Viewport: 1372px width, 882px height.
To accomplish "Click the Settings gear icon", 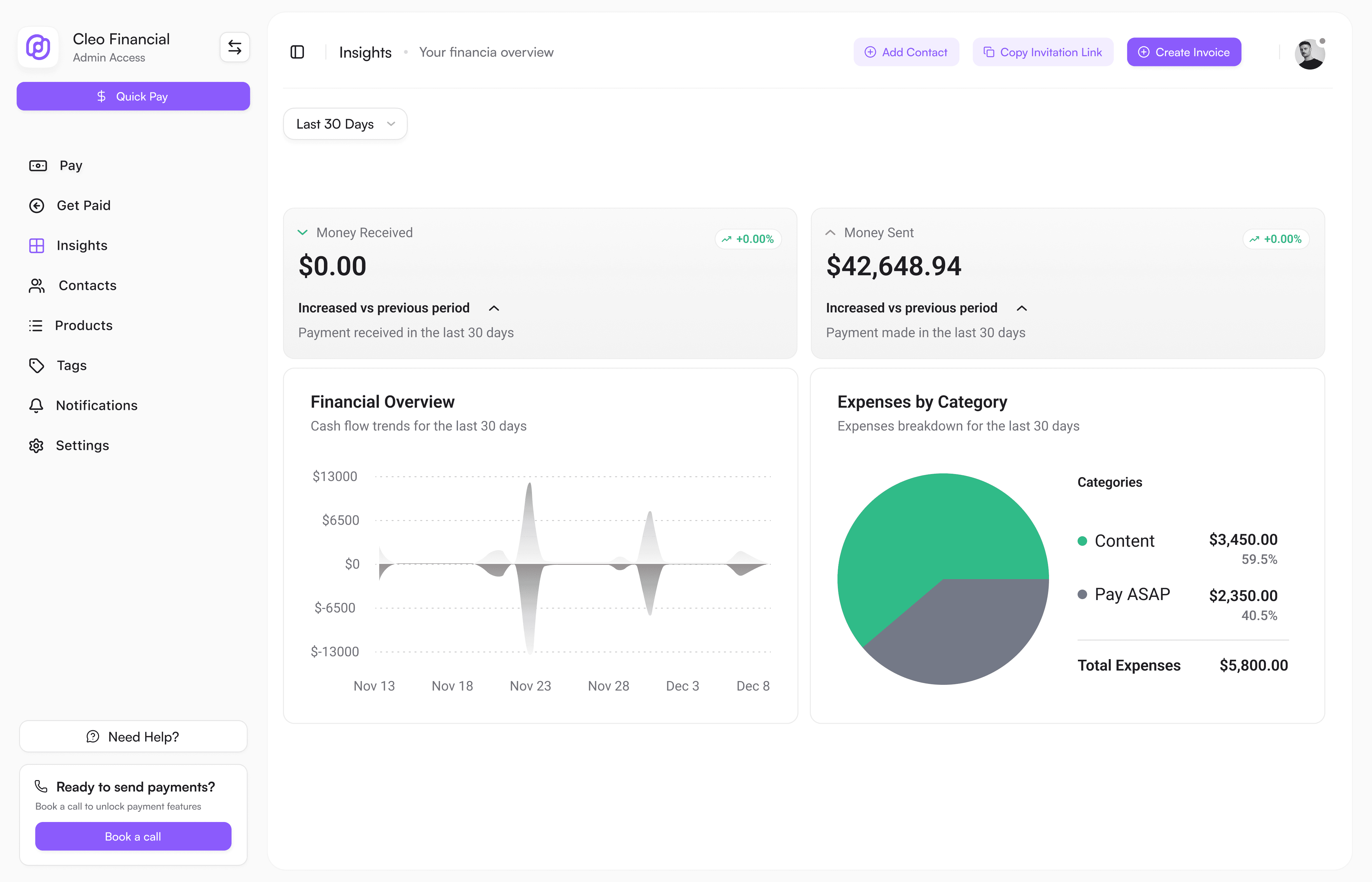I will coord(36,445).
